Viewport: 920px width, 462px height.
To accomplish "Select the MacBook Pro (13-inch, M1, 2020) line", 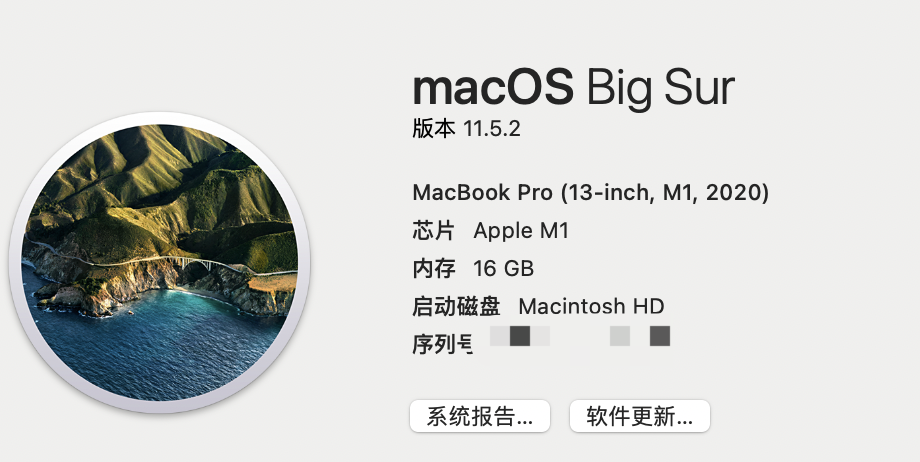I will pos(591,193).
